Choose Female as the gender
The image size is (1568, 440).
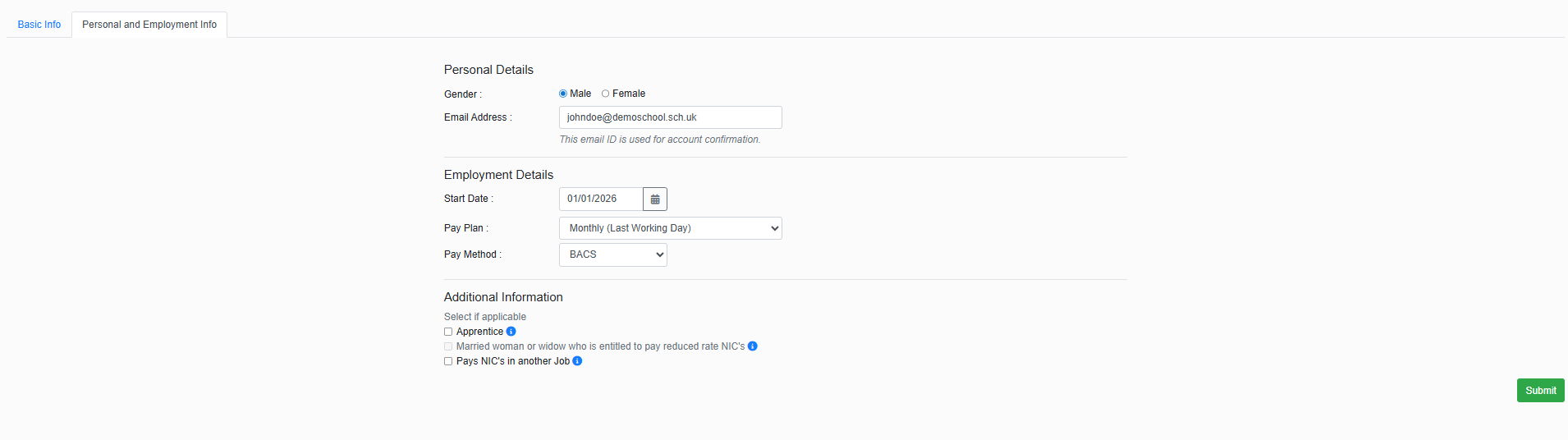[606, 94]
